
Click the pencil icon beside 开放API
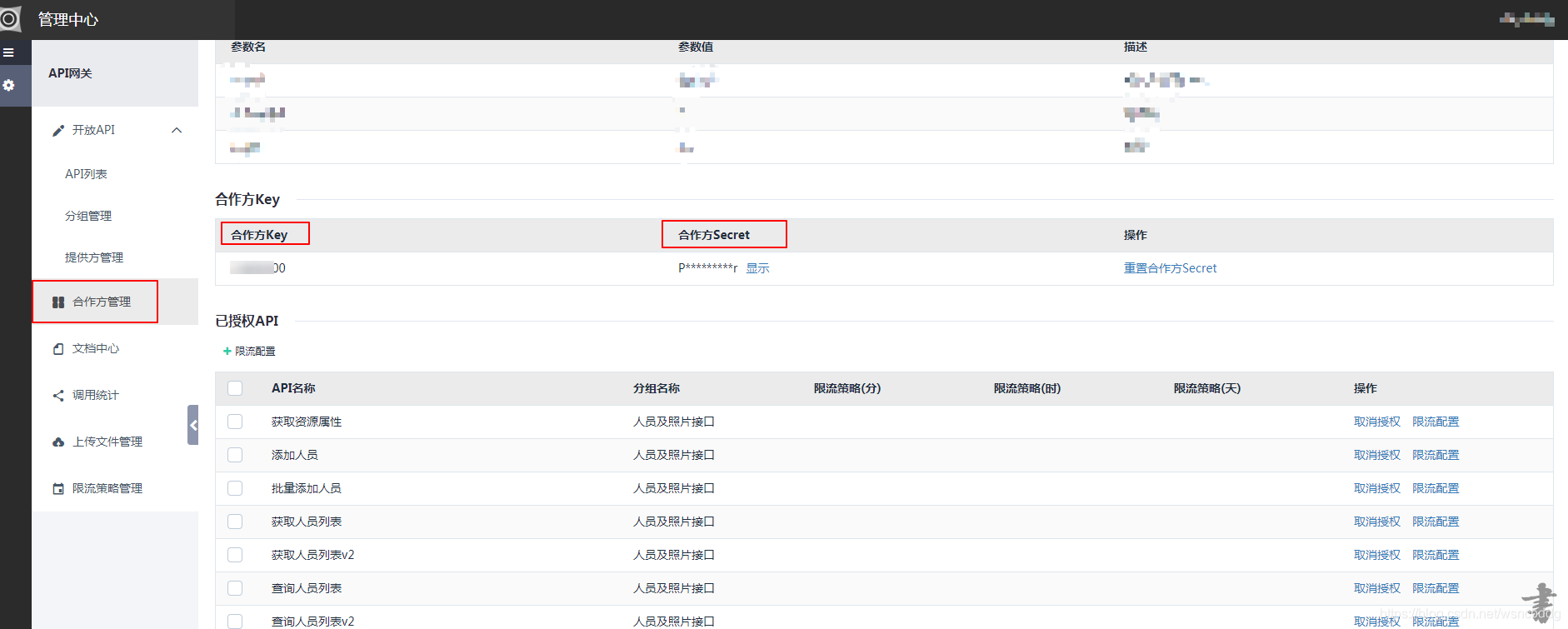(x=58, y=131)
